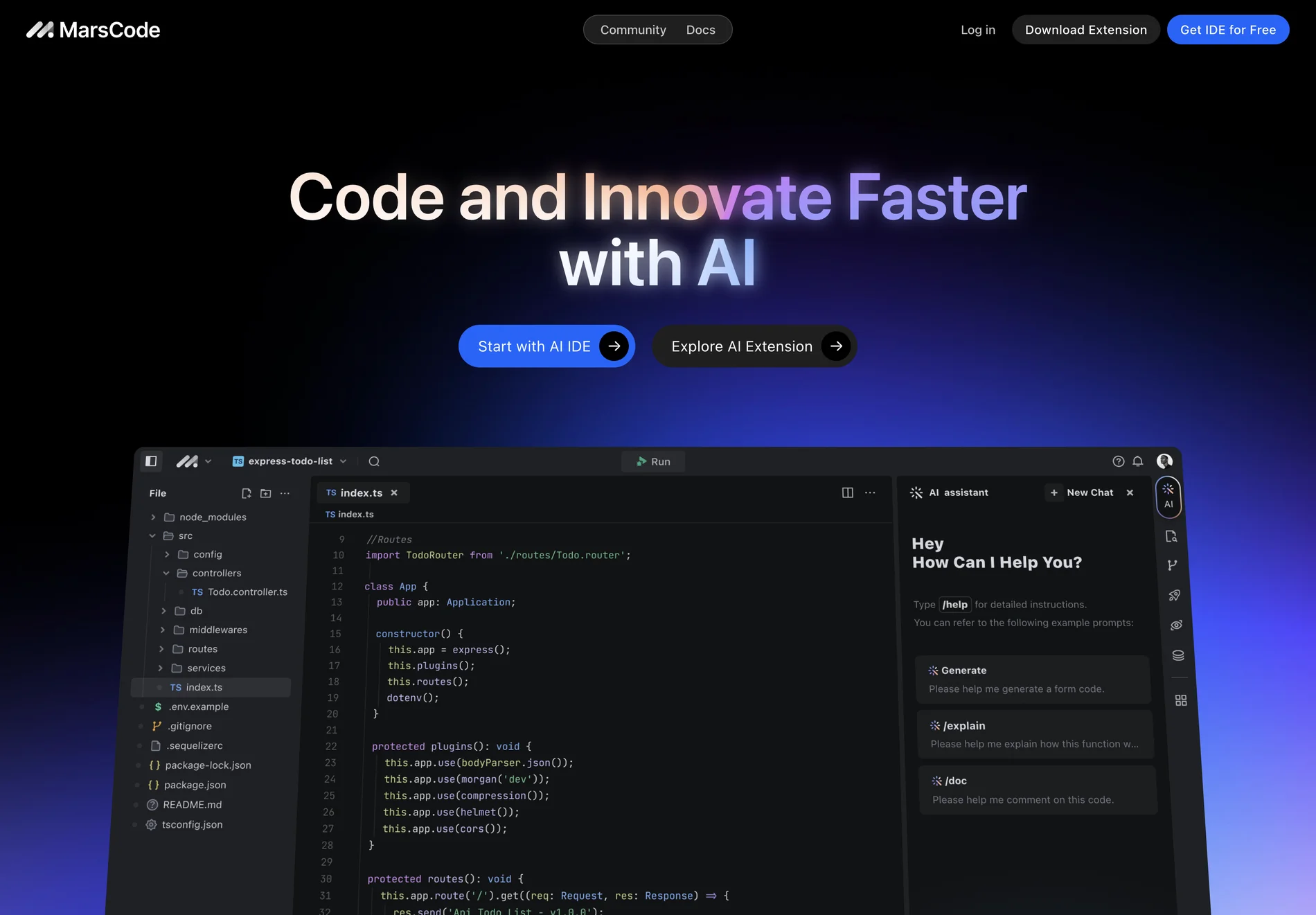The height and width of the screenshot is (915, 1316).
Task: Click the user avatar icon
Action: click(x=1164, y=461)
